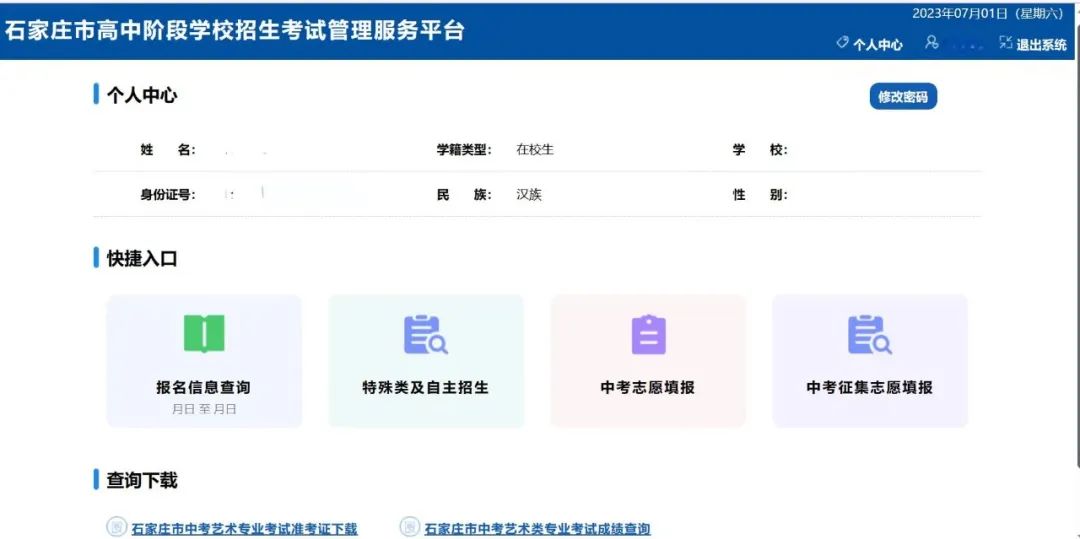Click the 月日 至 月日 date text
1080x539 pixels.
[204, 409]
